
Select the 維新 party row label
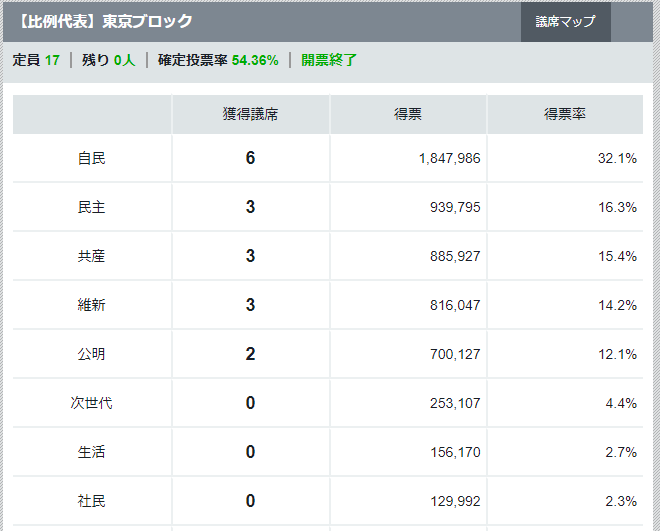[x=91, y=305]
